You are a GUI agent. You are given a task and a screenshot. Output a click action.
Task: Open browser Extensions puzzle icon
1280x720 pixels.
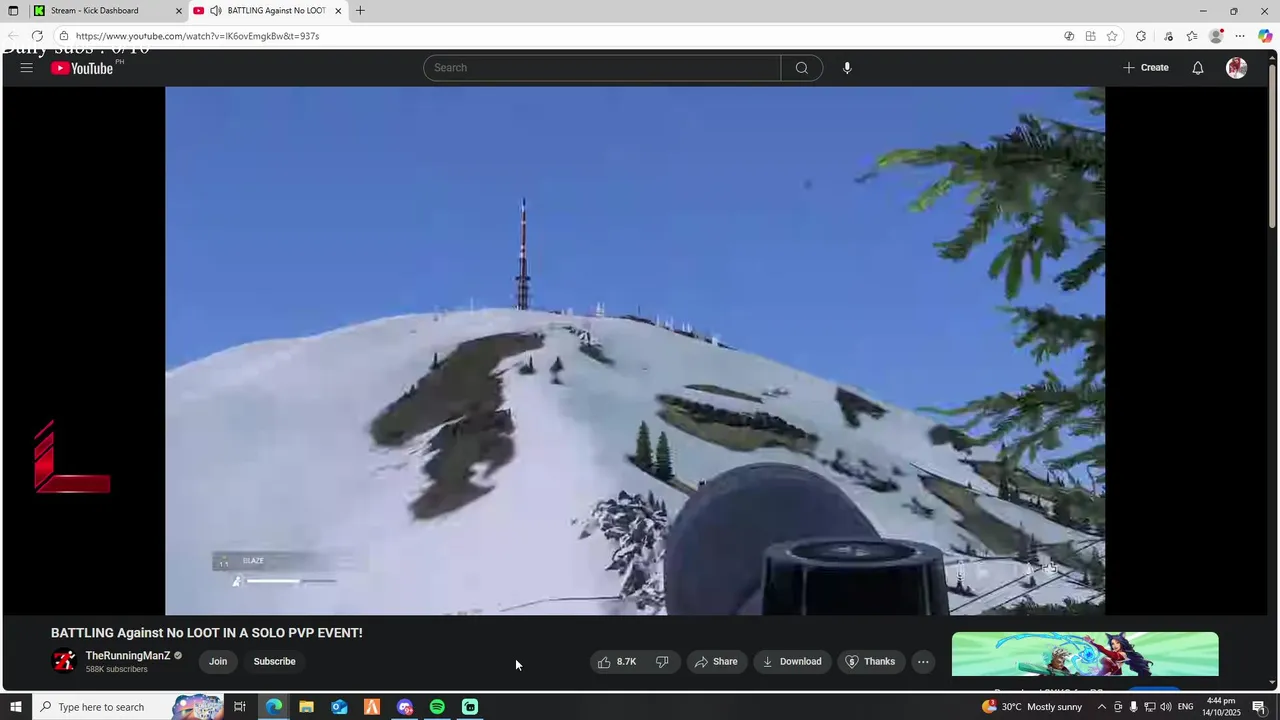(1141, 36)
